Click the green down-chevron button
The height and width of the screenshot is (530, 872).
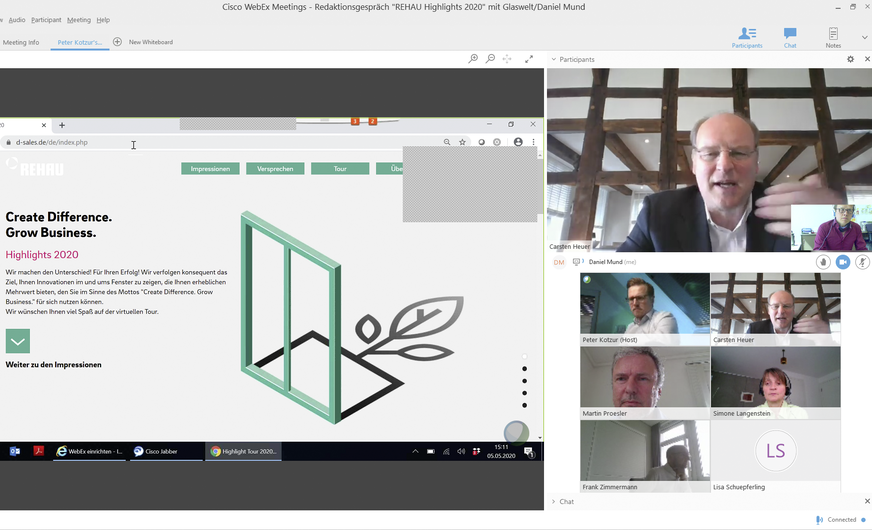18,341
